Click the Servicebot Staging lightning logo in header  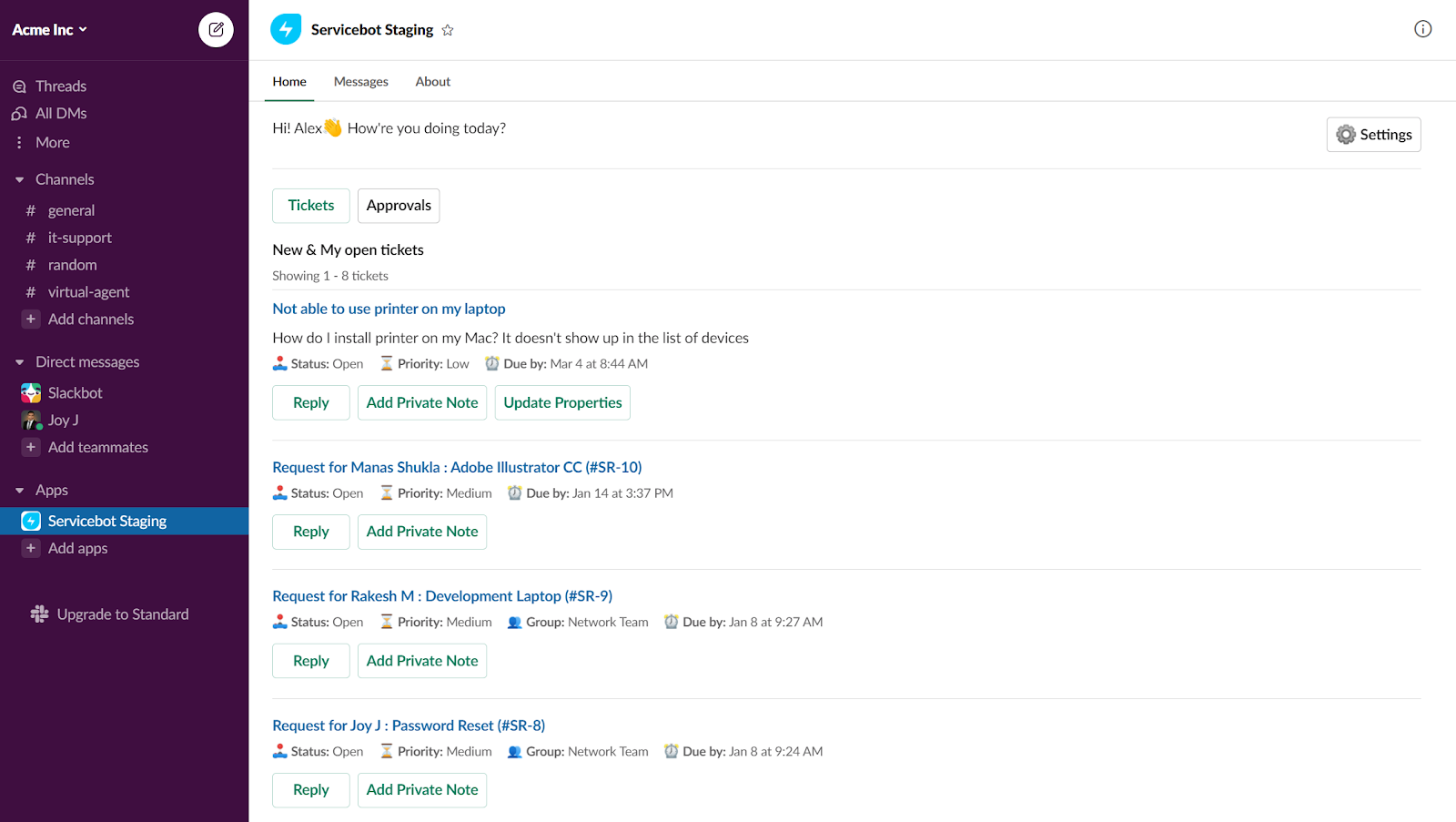(286, 29)
